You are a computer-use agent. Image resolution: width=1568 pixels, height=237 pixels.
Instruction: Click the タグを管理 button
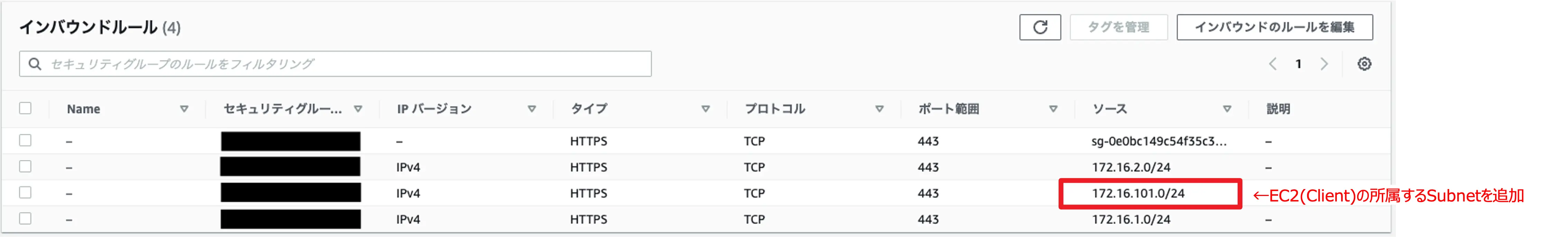[1118, 27]
